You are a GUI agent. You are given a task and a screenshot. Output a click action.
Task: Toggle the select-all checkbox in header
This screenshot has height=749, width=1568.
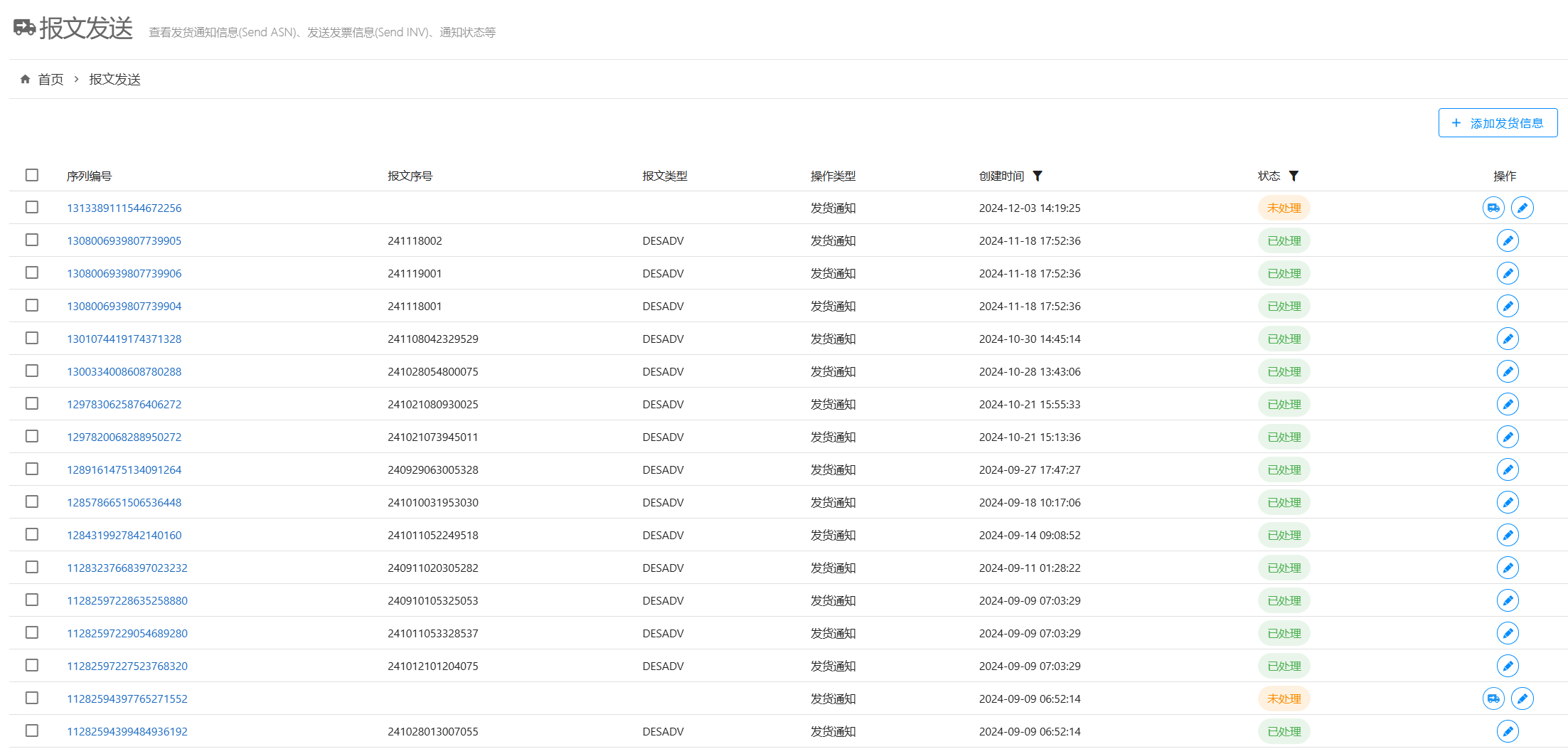[x=32, y=175]
